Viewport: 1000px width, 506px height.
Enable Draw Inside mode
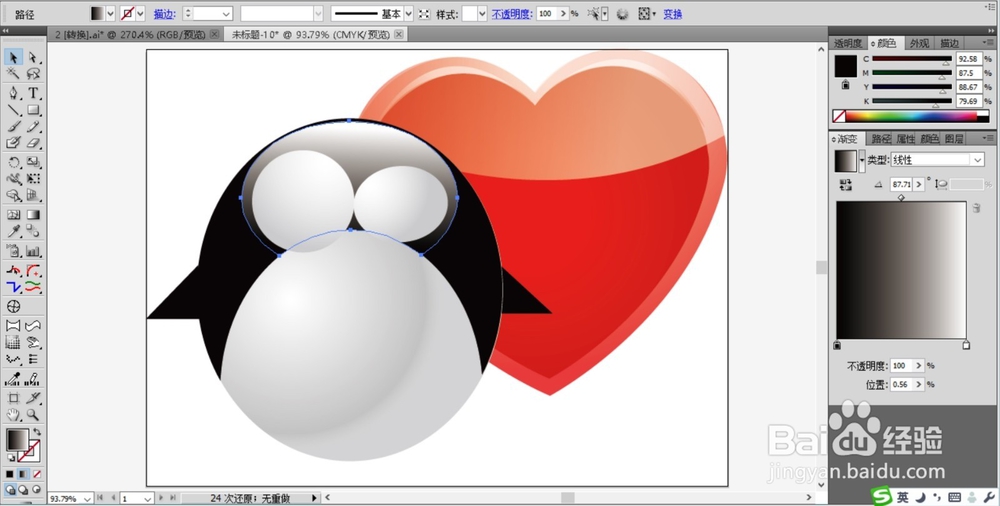36,490
